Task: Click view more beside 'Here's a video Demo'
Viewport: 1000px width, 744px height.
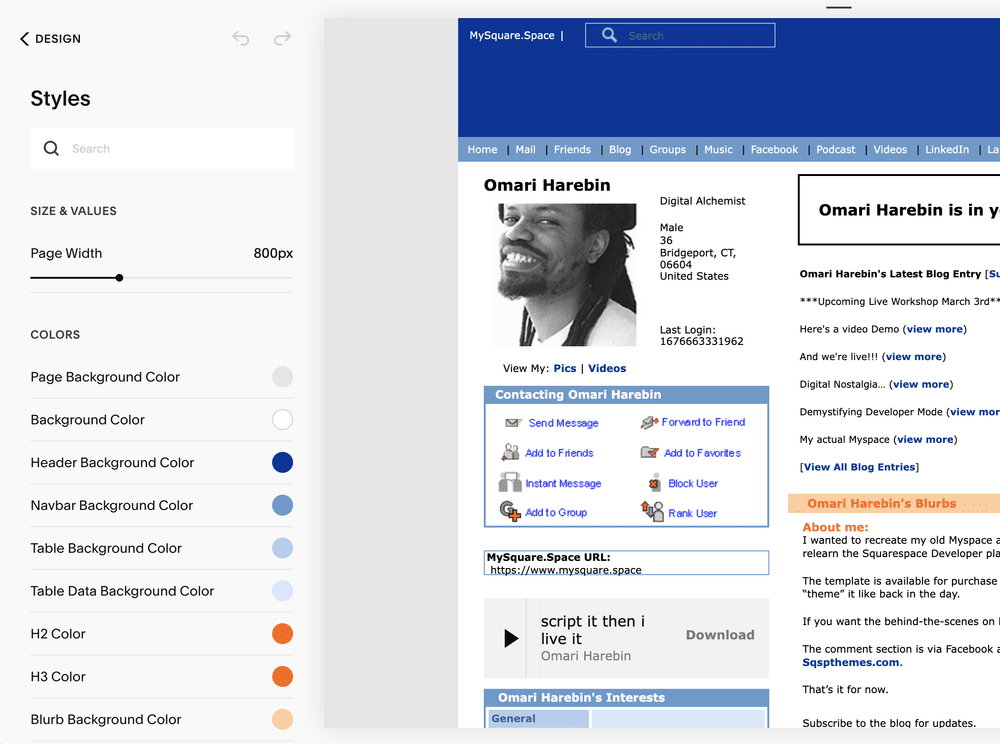Action: click(934, 329)
